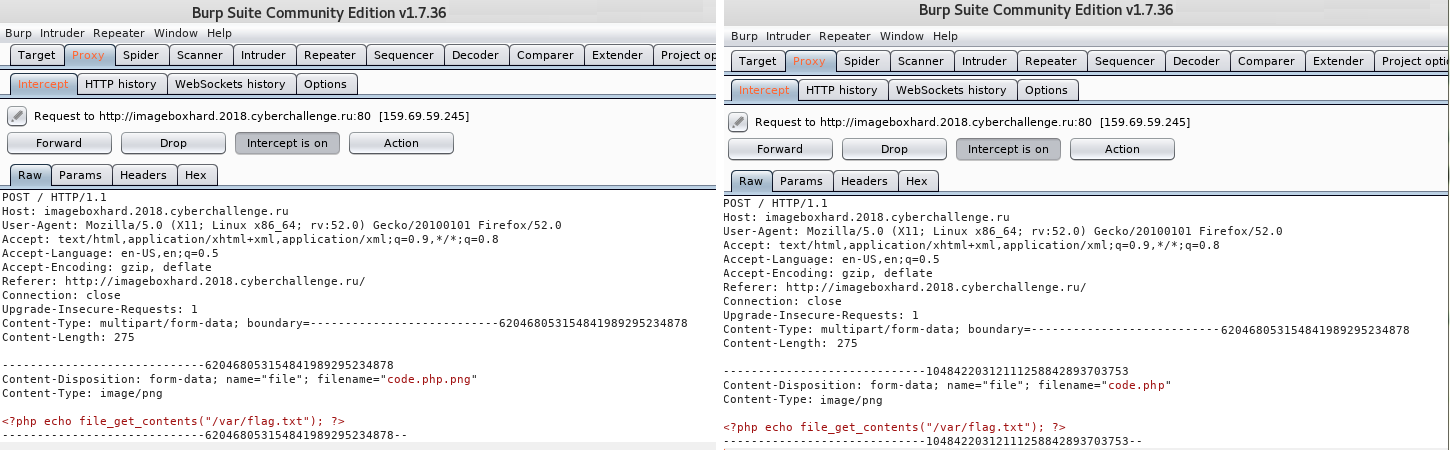The width and height of the screenshot is (1450, 450).
Task: Switch to Repeater tab in left window
Action: coord(331,55)
